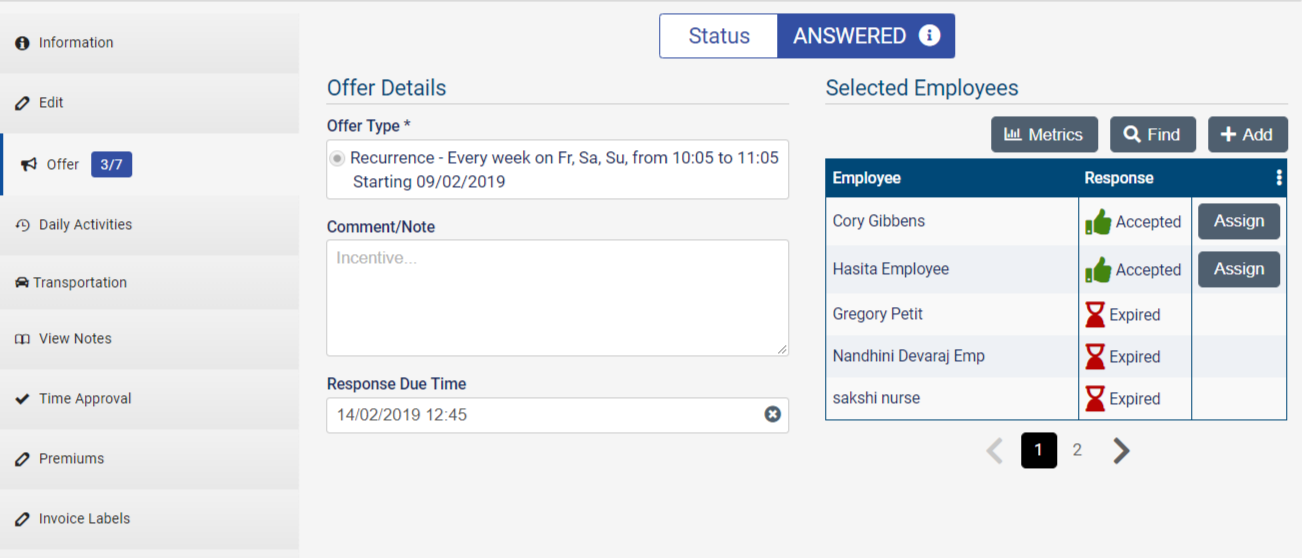Click the Find employees button

(1152, 135)
